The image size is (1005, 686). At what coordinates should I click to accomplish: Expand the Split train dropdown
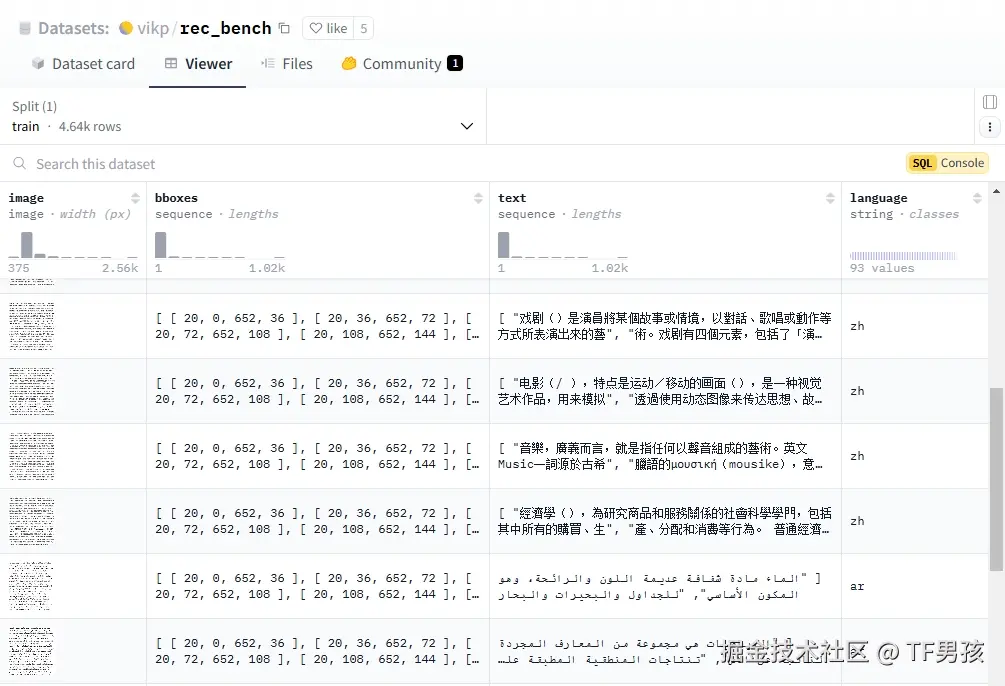[466, 126]
